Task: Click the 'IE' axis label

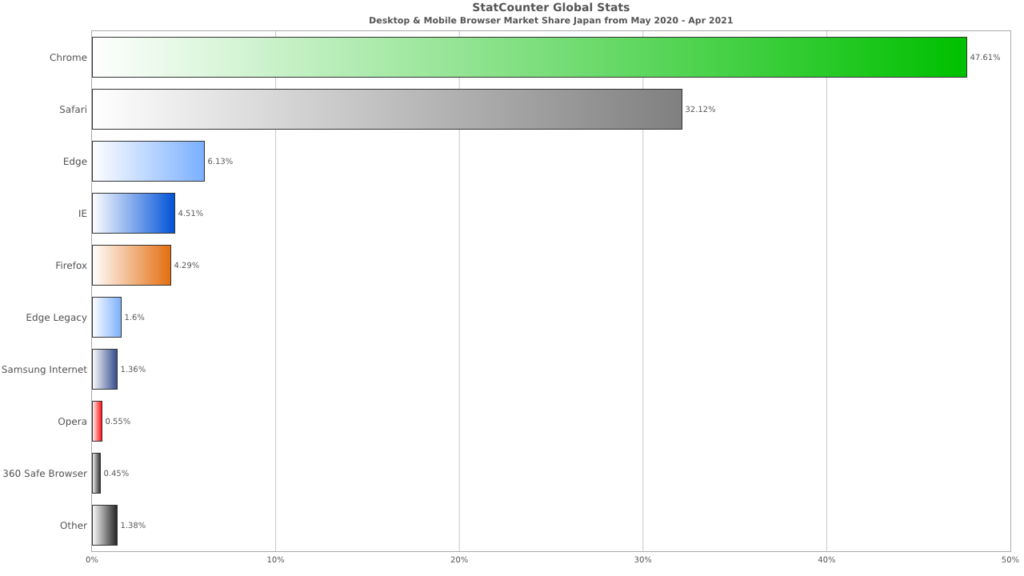Action: pyautogui.click(x=82, y=213)
